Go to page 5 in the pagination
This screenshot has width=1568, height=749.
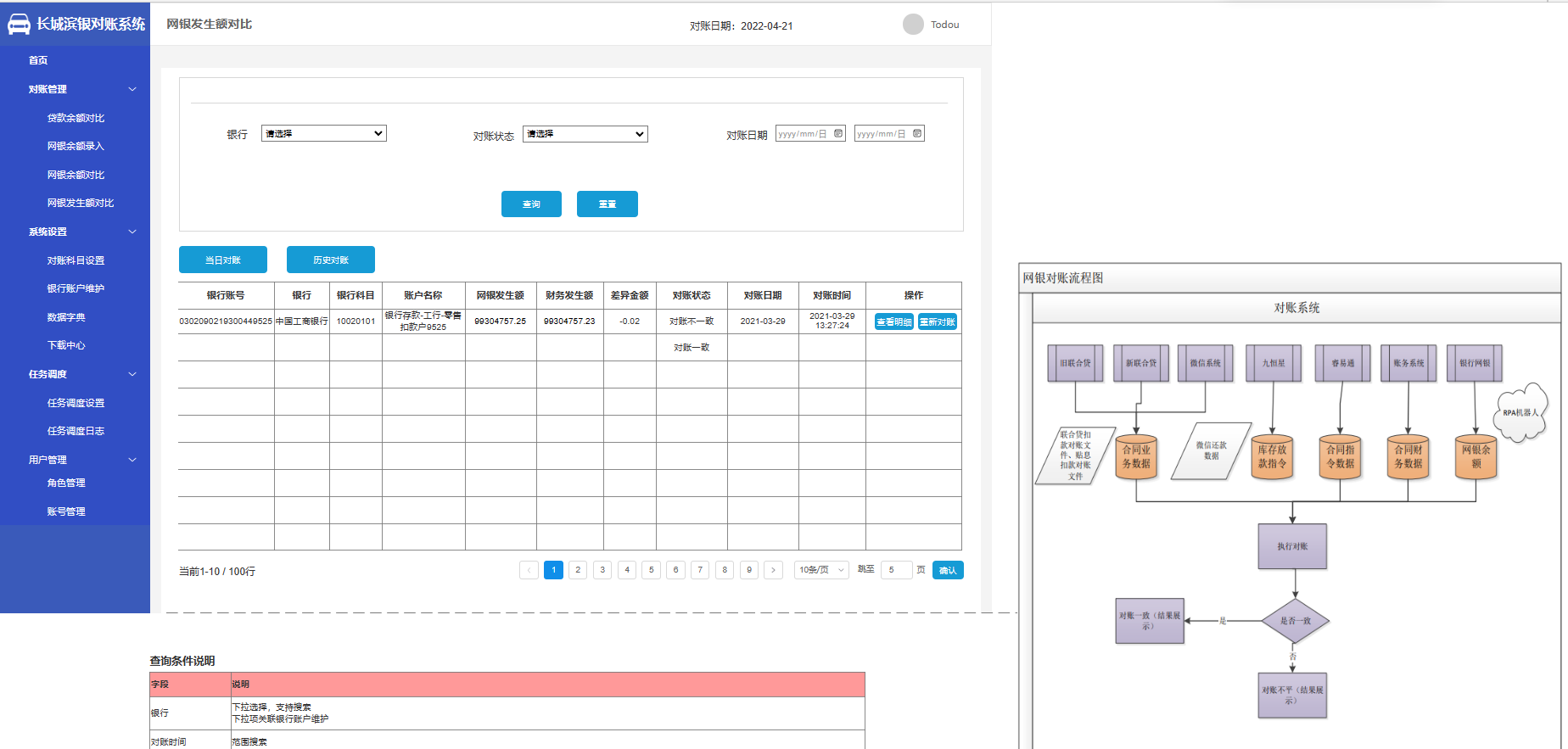[x=652, y=570]
